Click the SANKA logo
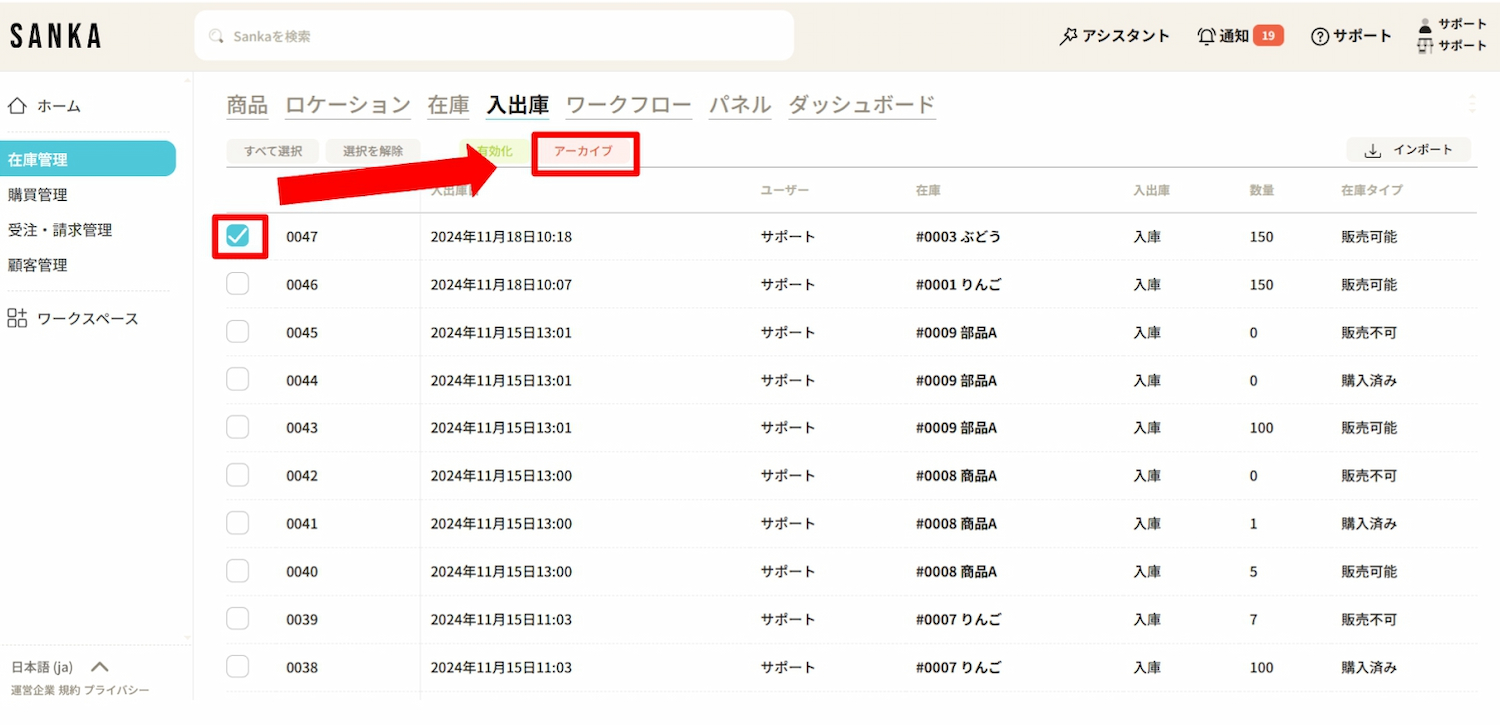The height and width of the screenshot is (725, 1500). (56, 36)
